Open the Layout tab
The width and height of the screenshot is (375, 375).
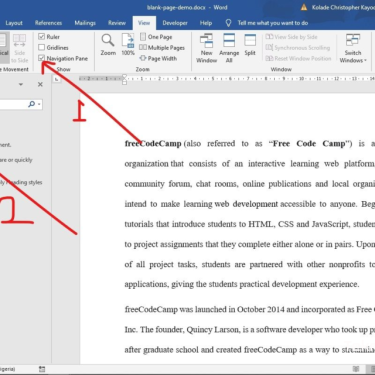pos(14,23)
